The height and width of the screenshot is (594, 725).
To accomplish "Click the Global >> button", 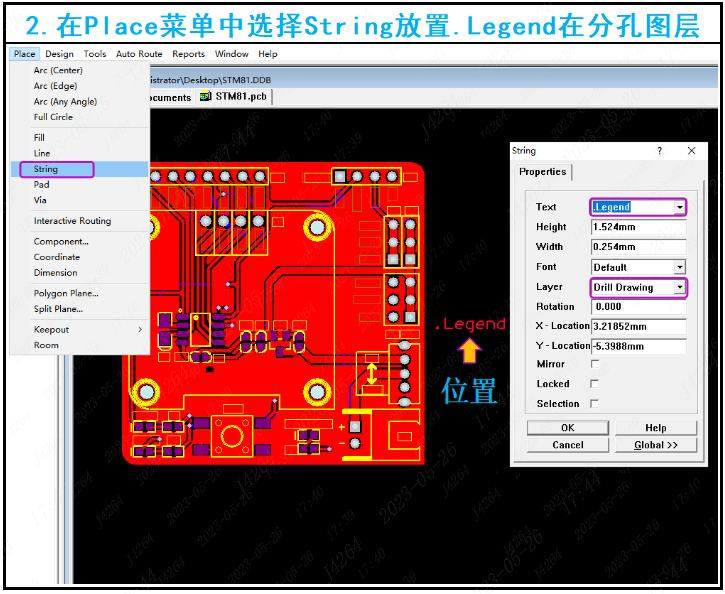I will pyautogui.click(x=656, y=445).
